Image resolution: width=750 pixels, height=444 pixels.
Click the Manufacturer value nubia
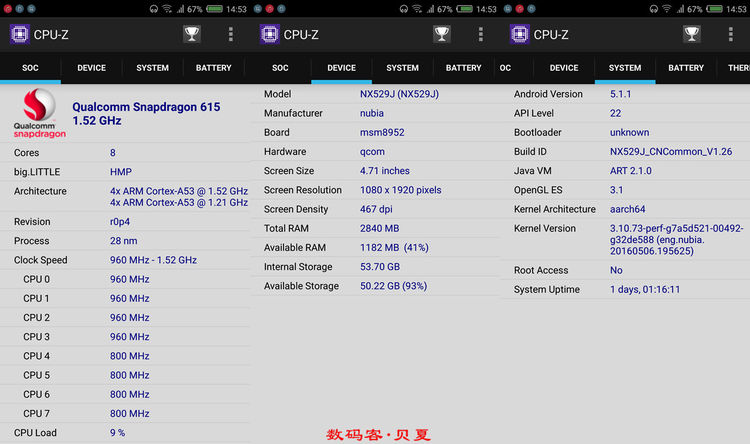coord(372,113)
